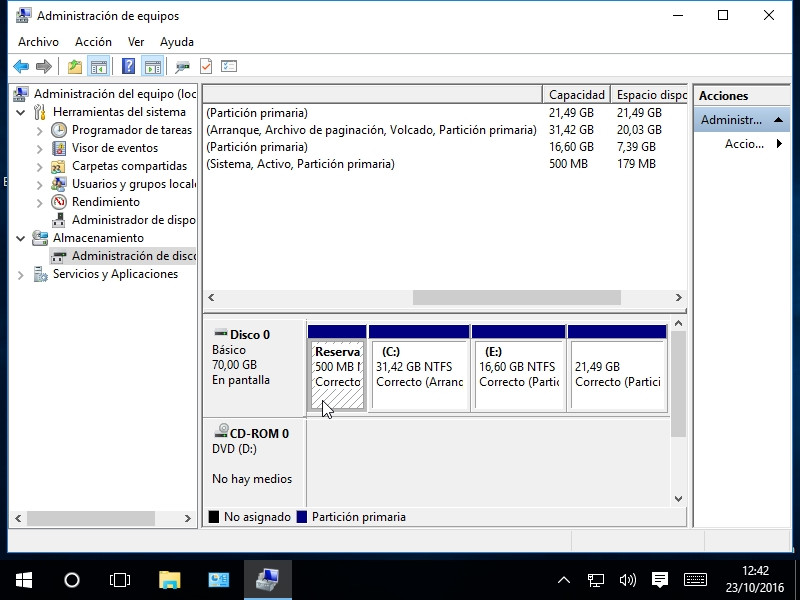Image resolution: width=800 pixels, height=600 pixels.
Task: Click the volume list horizontal scrollbar thumb
Action: 517,298
